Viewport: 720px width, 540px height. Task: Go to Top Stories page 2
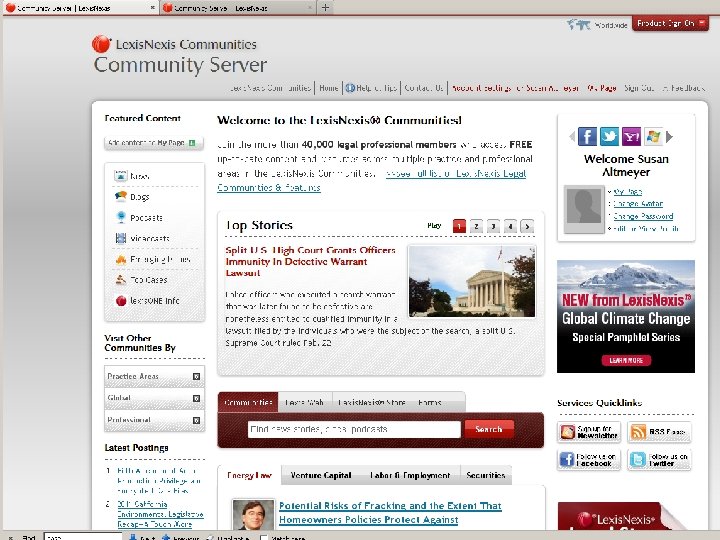pyautogui.click(x=476, y=226)
